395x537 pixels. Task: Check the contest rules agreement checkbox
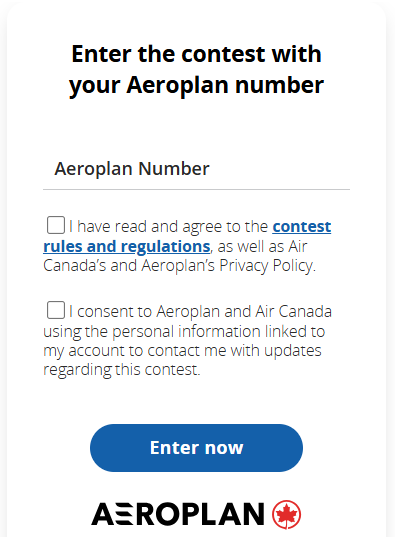coord(56,225)
